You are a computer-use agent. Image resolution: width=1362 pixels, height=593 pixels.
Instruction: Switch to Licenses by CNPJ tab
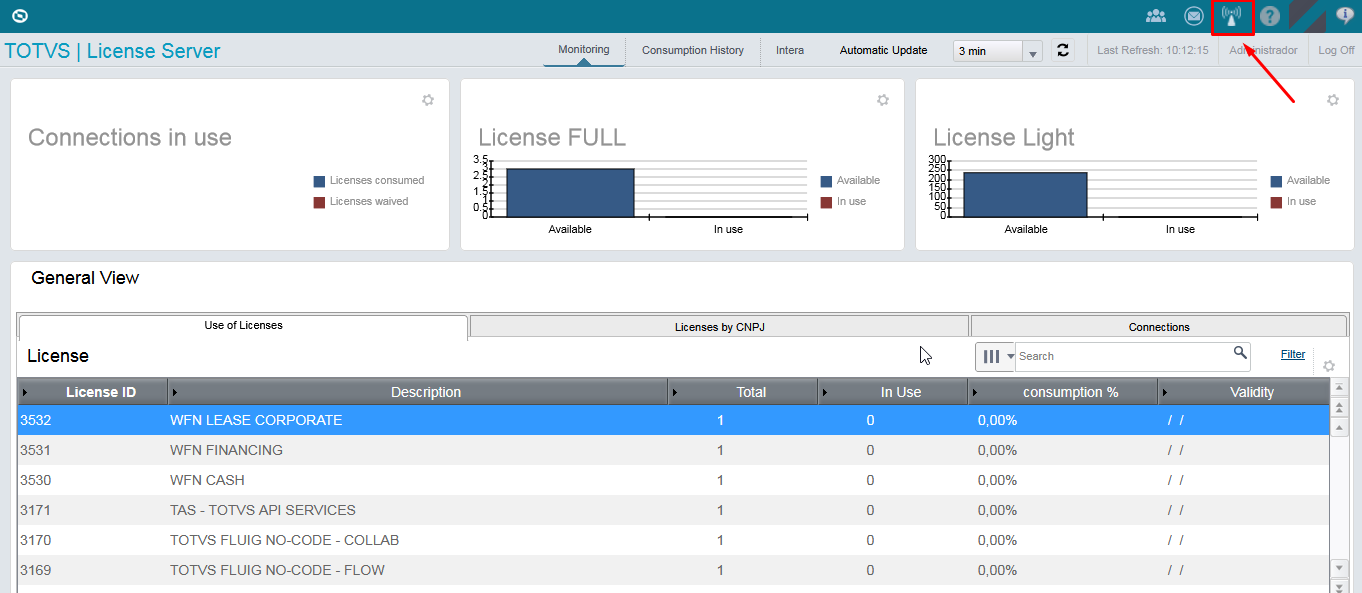click(x=720, y=327)
